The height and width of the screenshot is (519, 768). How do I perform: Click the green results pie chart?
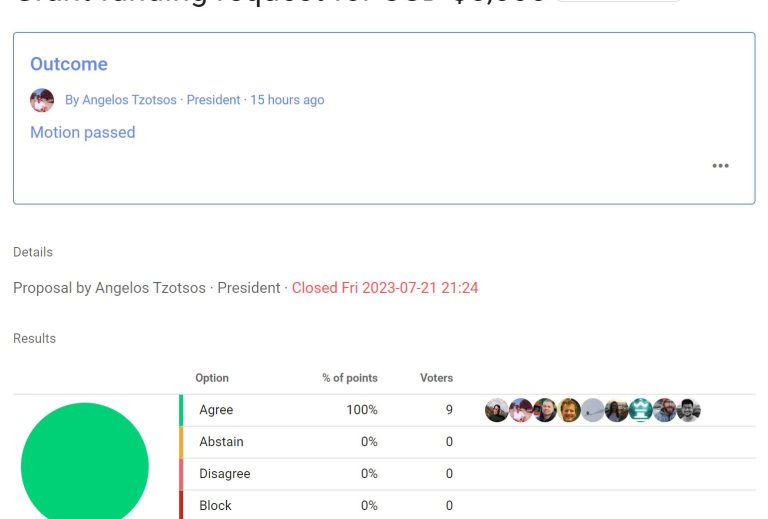click(x=85, y=461)
